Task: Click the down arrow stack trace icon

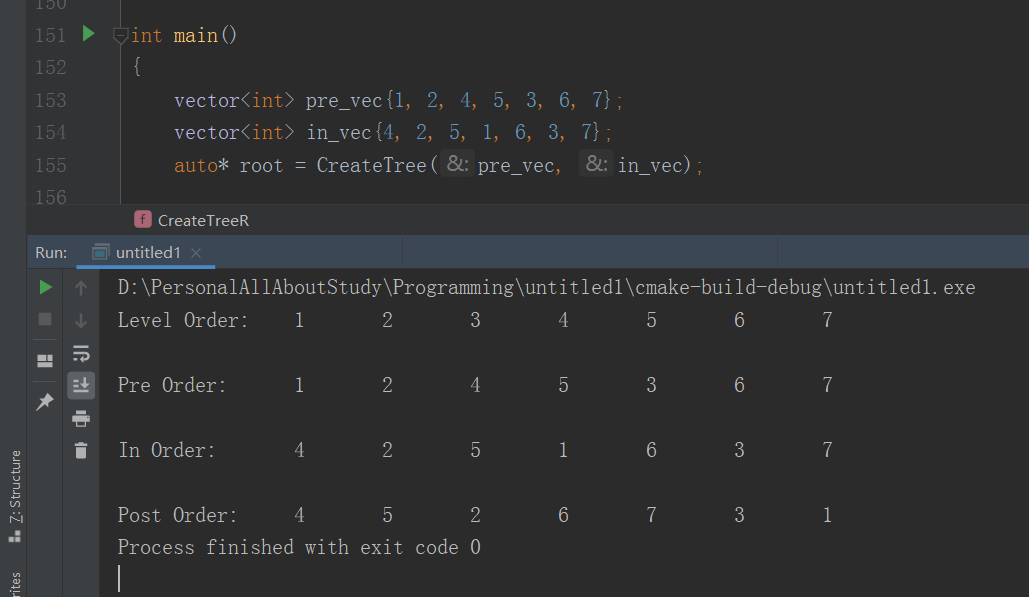Action: click(x=81, y=321)
